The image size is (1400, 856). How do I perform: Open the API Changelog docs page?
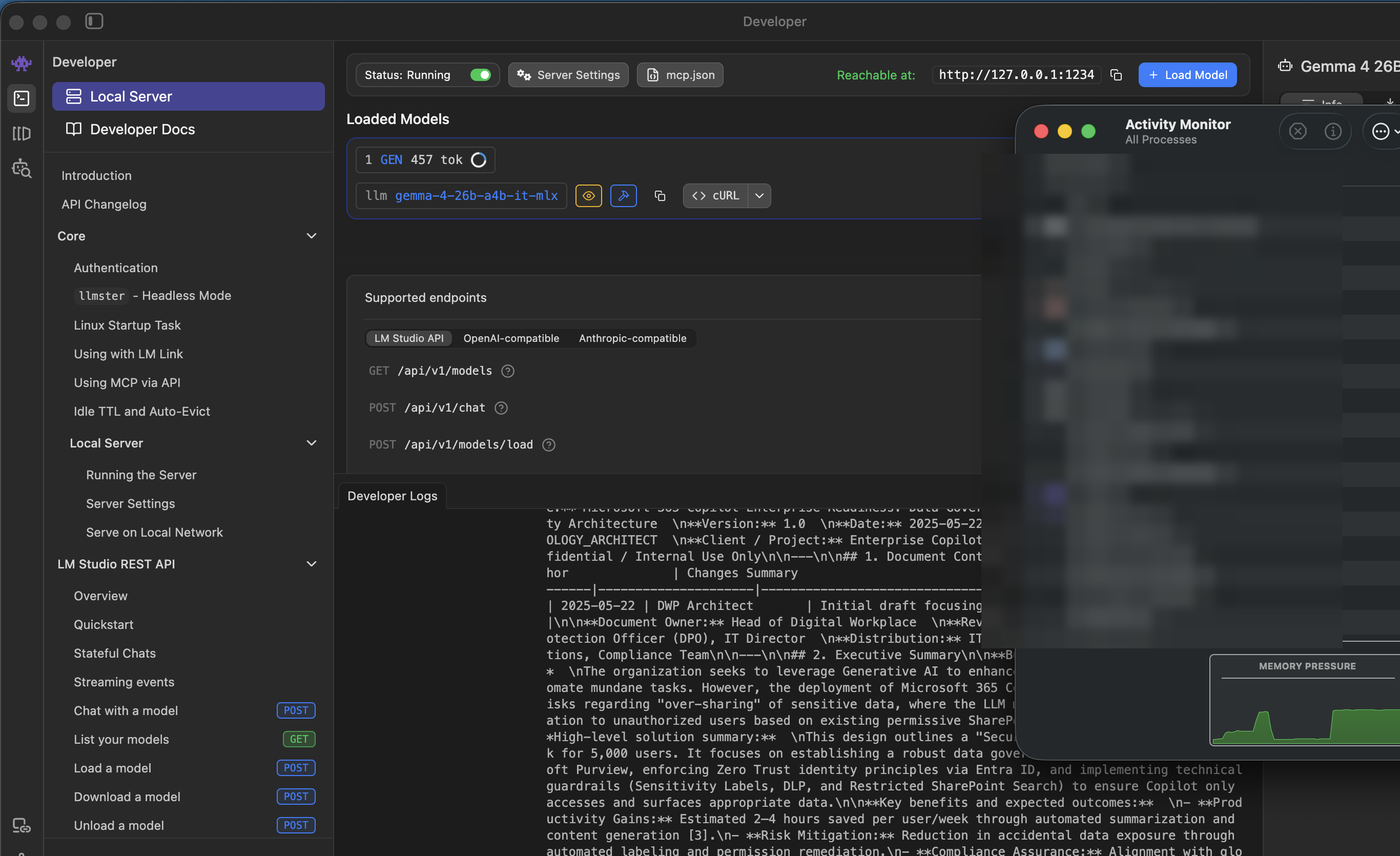[104, 204]
